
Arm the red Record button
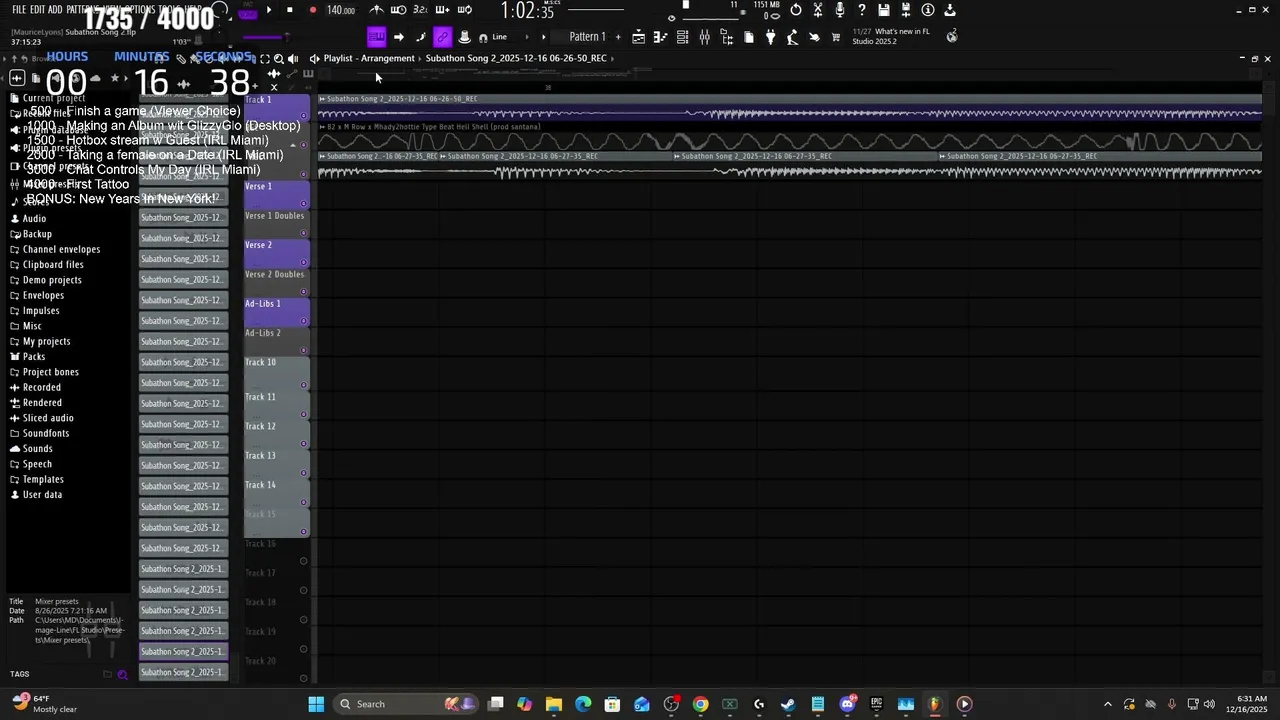313,10
